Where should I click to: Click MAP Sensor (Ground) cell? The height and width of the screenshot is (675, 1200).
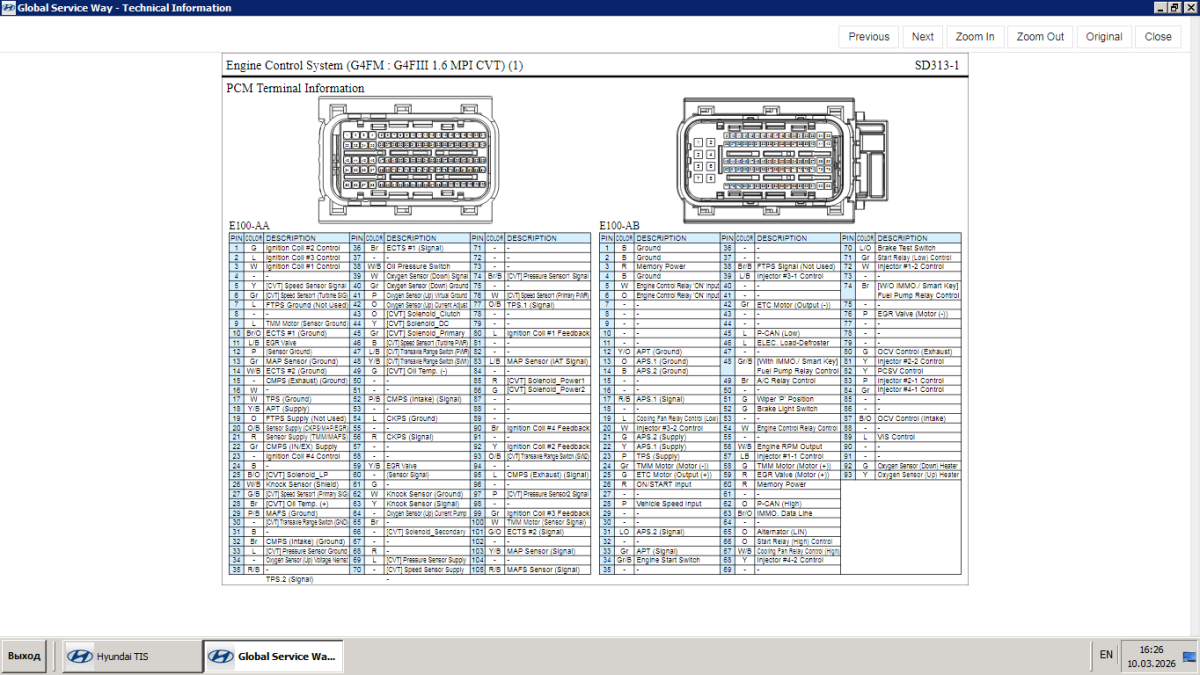(x=306, y=361)
